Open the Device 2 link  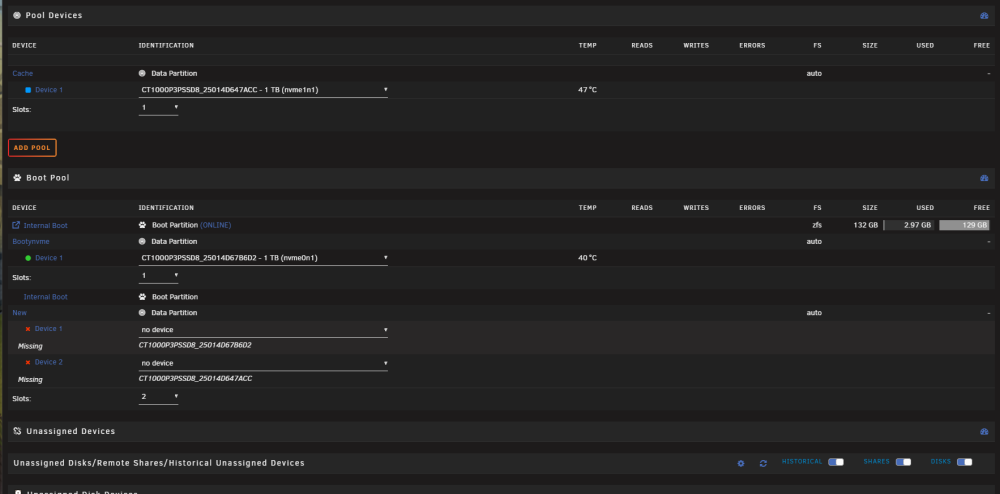(48, 362)
